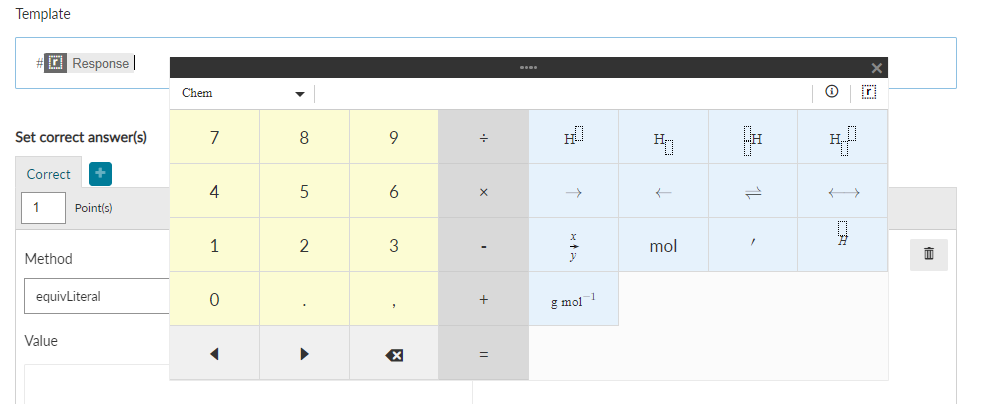986x404 pixels.
Task: Click the minus sign key
Action: click(484, 245)
